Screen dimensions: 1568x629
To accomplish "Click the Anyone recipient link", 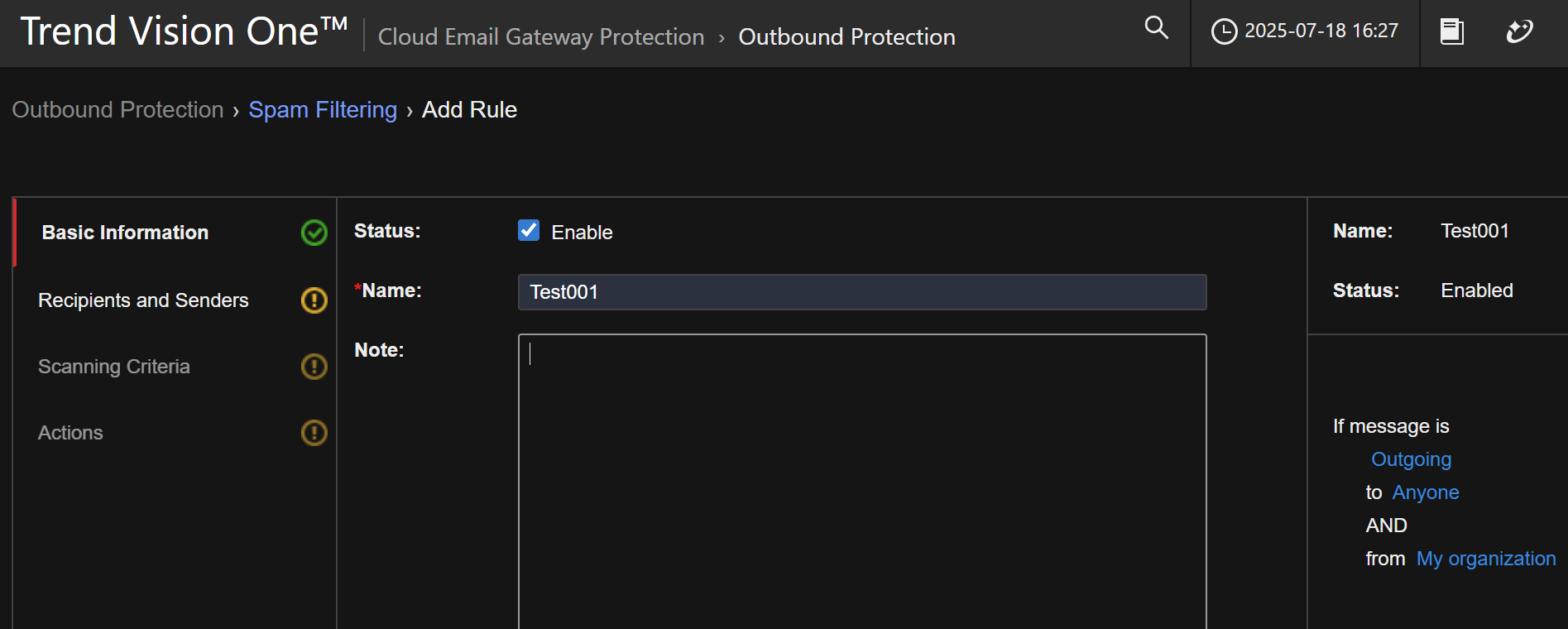I will 1425,492.
